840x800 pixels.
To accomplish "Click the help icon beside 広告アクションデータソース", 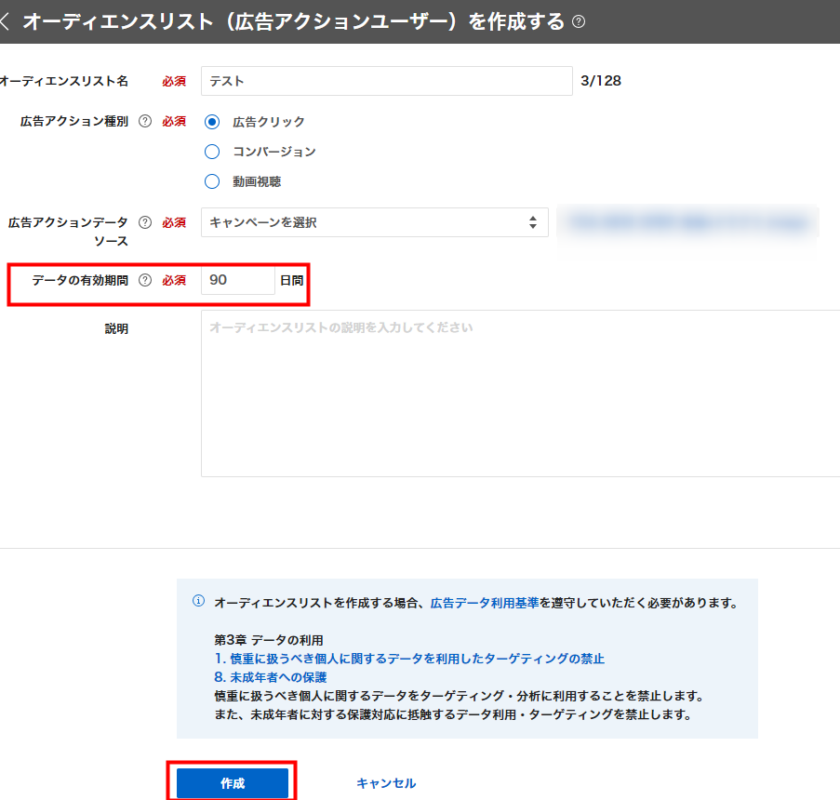I will pos(145,222).
